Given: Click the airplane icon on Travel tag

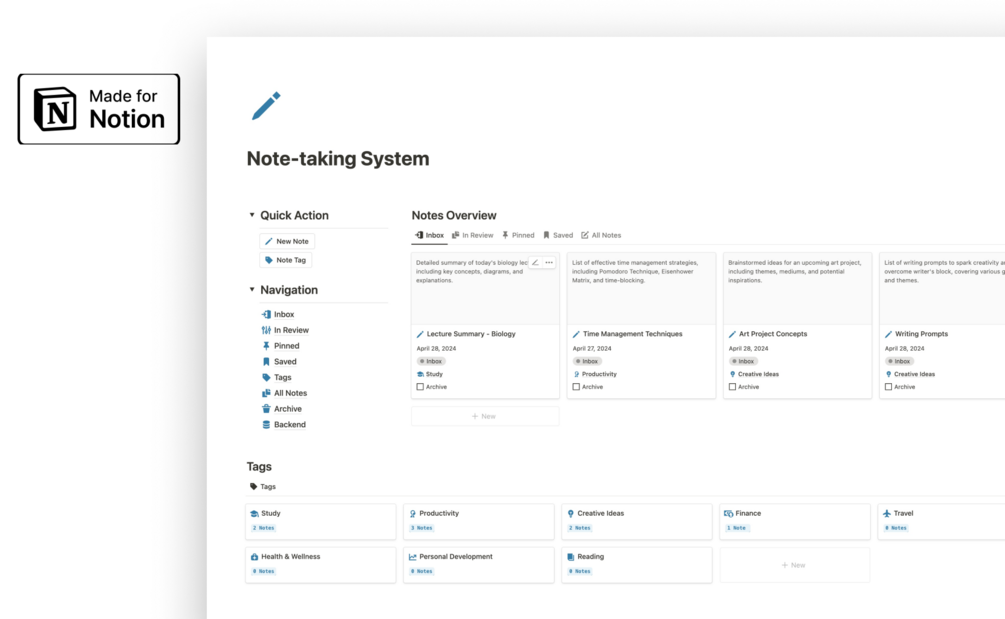Looking at the screenshot, I should tap(886, 514).
